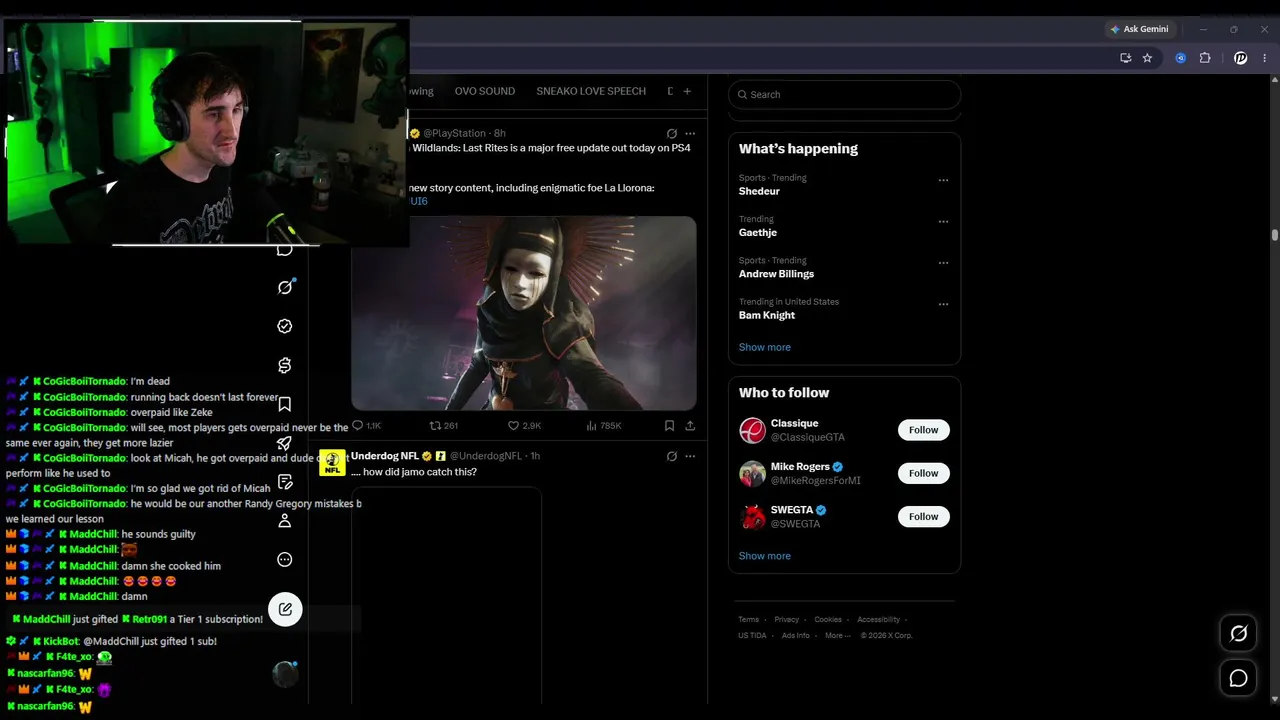The height and width of the screenshot is (720, 1280).
Task: Open the Chrome profile avatar
Action: 1241,58
